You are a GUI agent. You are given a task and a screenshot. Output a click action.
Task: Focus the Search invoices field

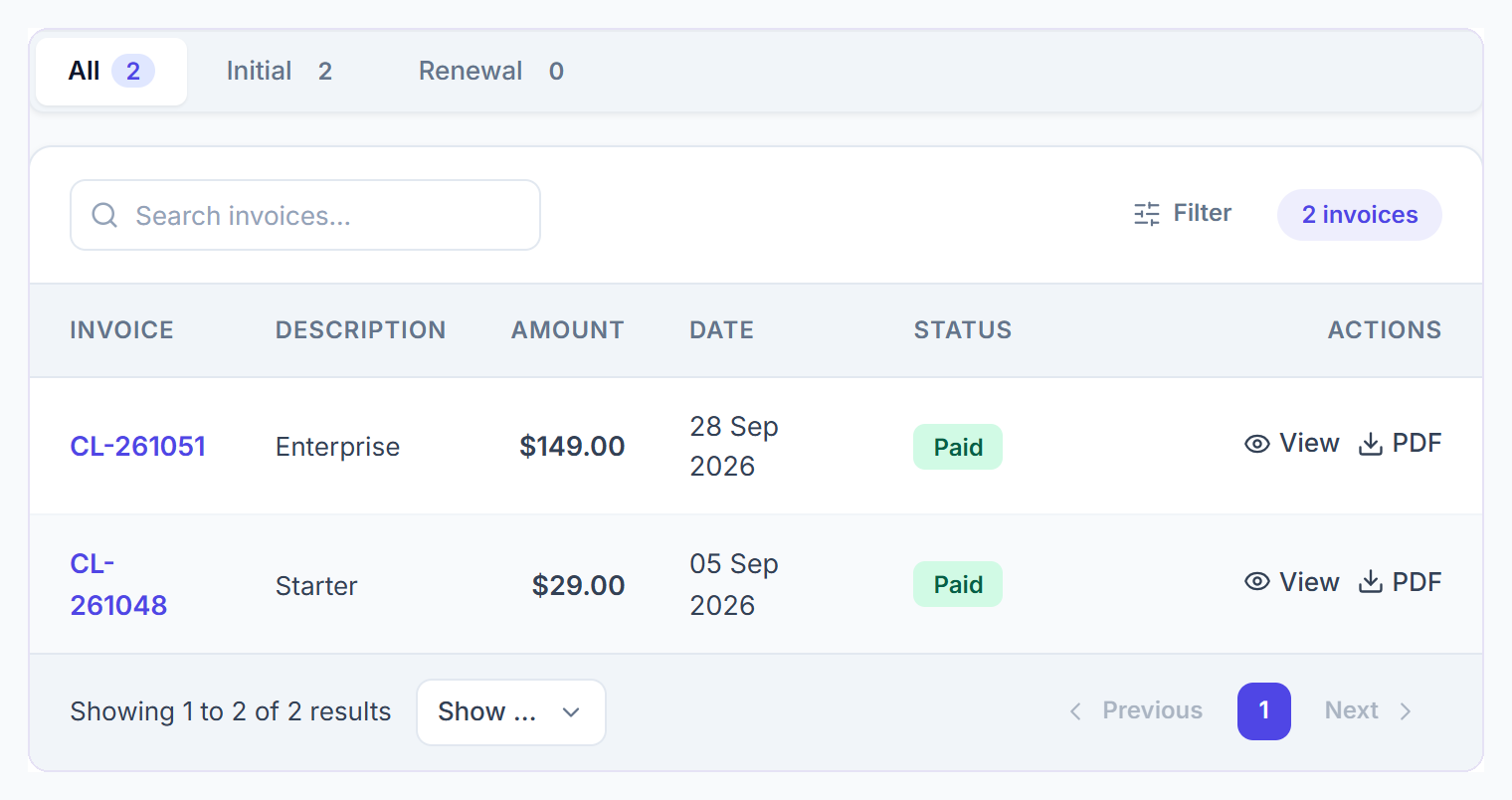point(305,215)
